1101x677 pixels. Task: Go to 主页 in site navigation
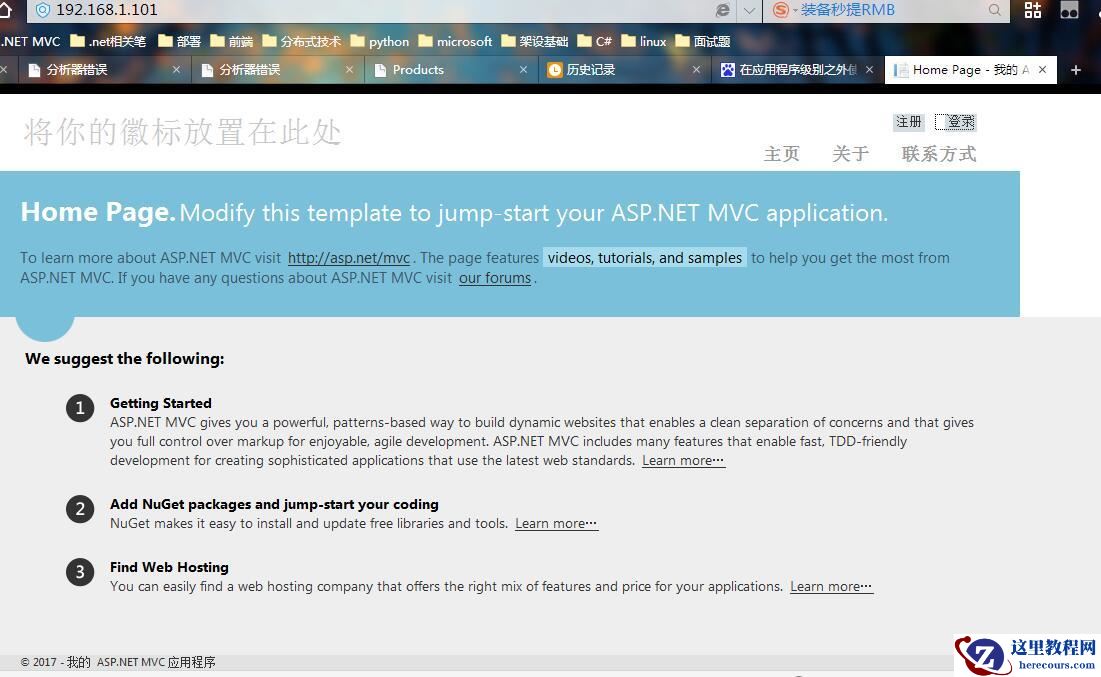click(x=782, y=154)
